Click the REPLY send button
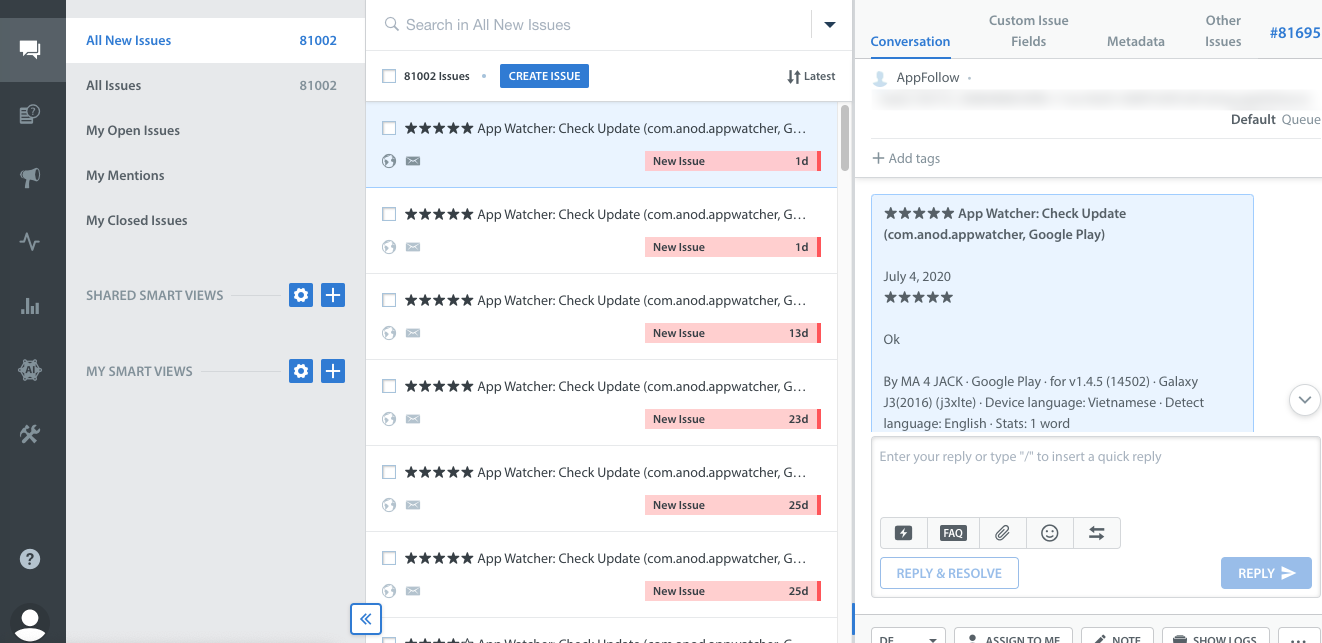This screenshot has width=1322, height=643. coord(1266,573)
